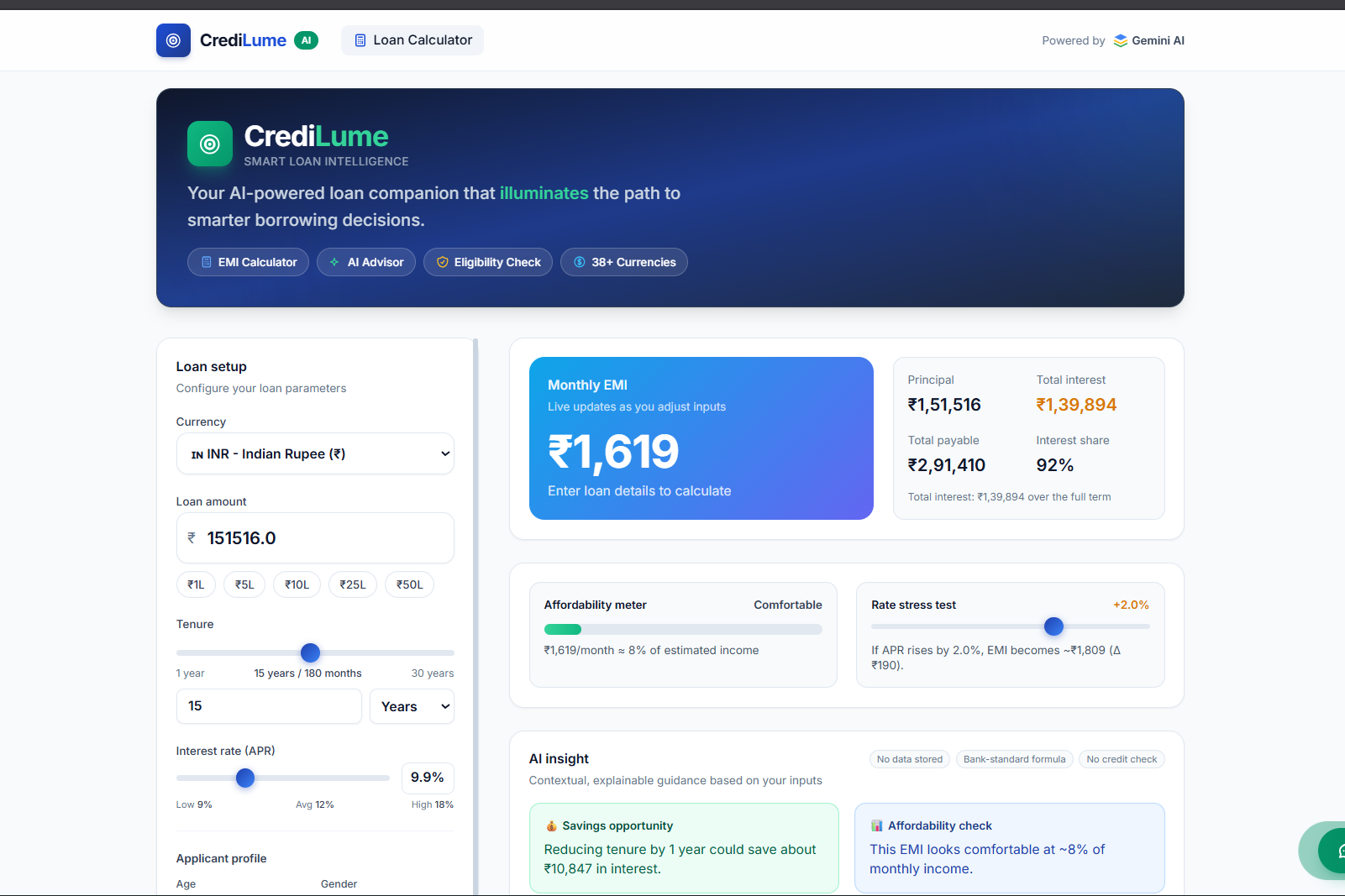Viewport: 1345px width, 896px height.
Task: Click the Interest rate APR slider handle
Action: tap(245, 778)
